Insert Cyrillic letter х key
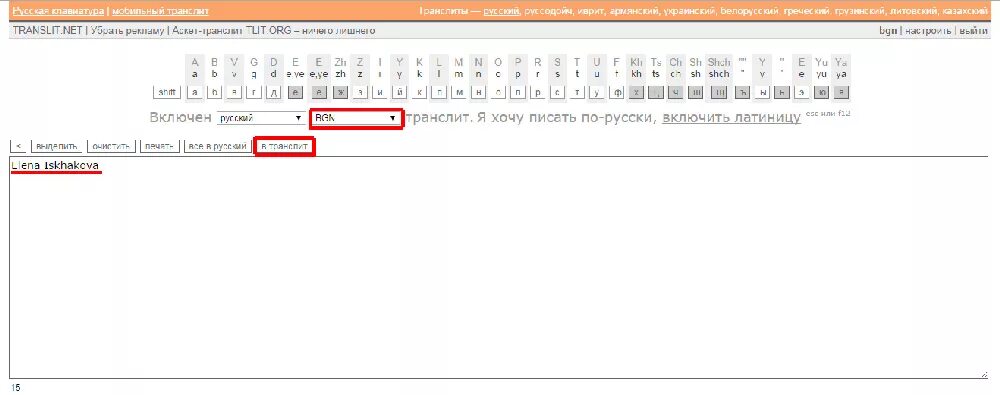 tap(636, 92)
